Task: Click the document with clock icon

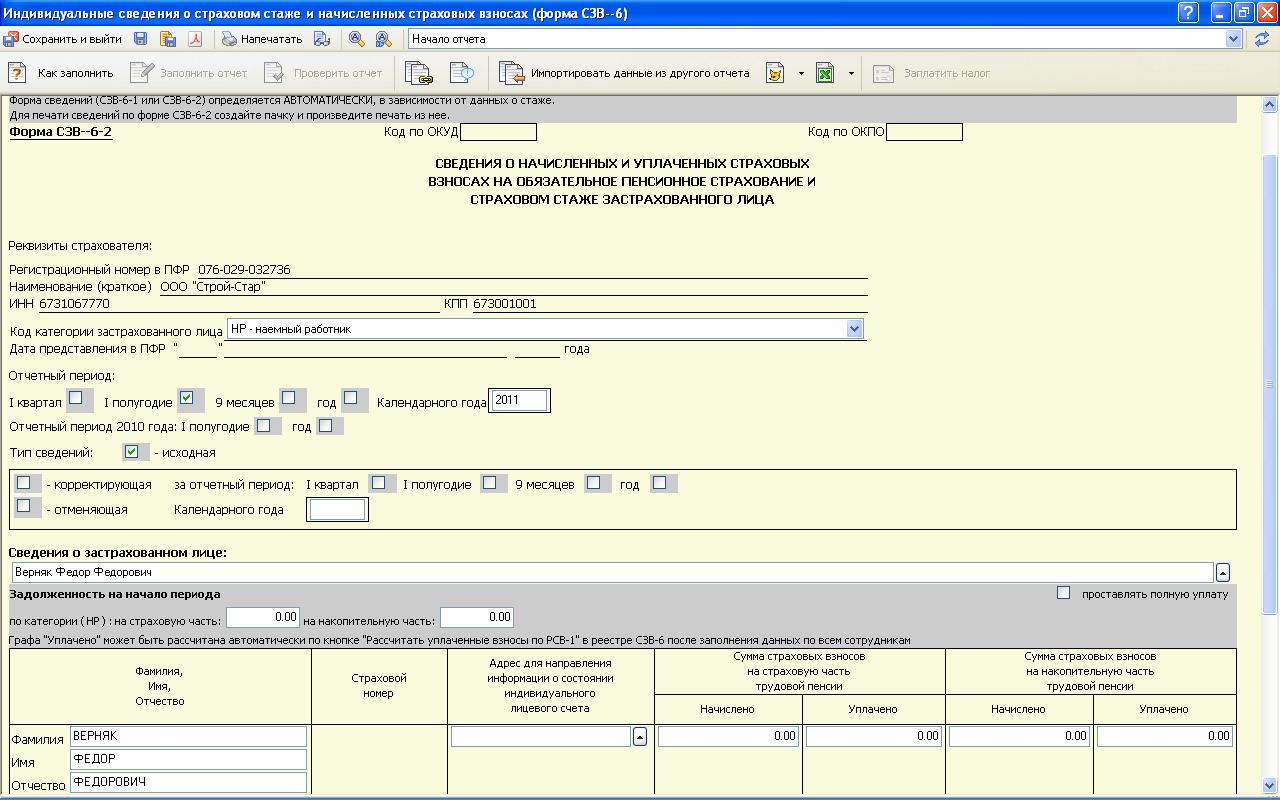Action: click(461, 73)
